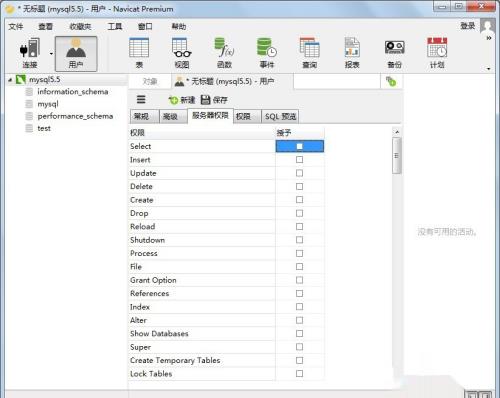500x398 pixels.
Task: Click the user avatar icon near 登录
Action: click(x=487, y=26)
